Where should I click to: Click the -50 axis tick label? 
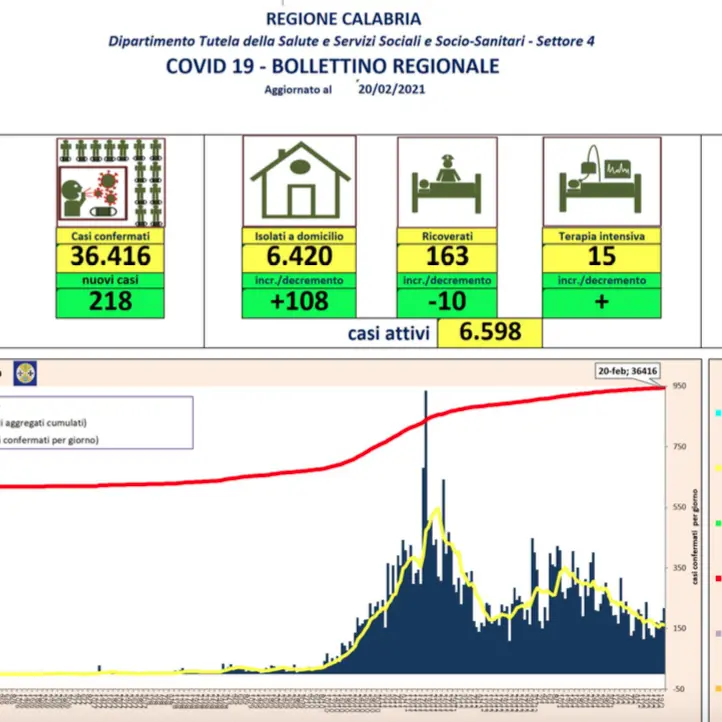tap(679, 689)
